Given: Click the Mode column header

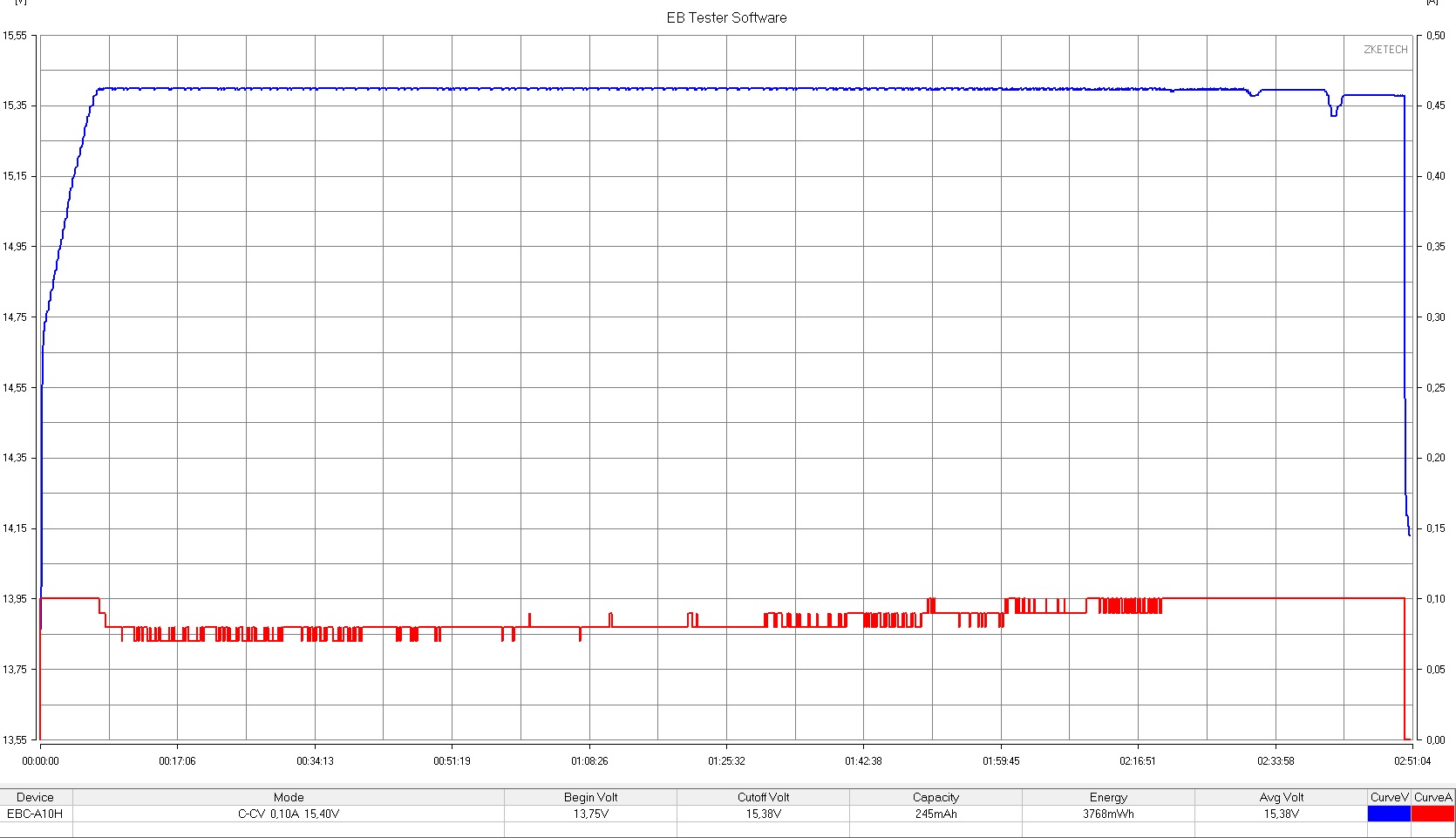Looking at the screenshot, I should (x=289, y=797).
